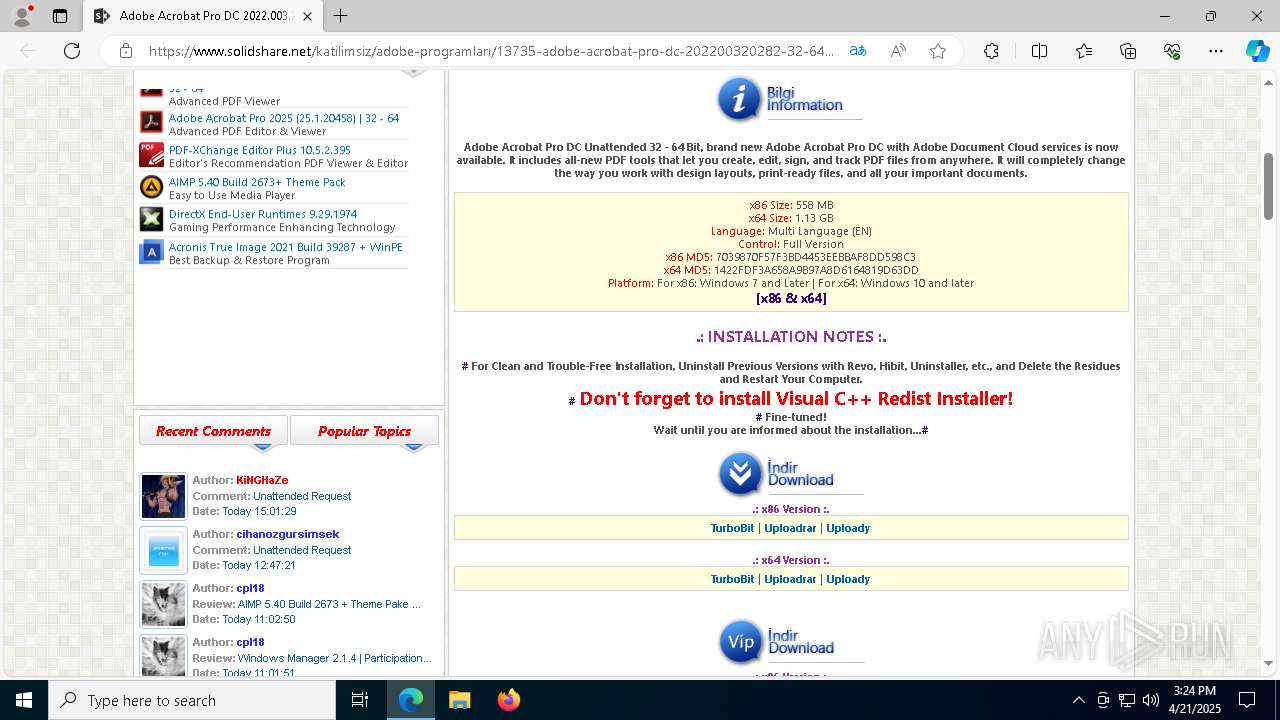Click TurboBit link under x86 Version
Screen dimensions: 1280x720
click(732, 528)
